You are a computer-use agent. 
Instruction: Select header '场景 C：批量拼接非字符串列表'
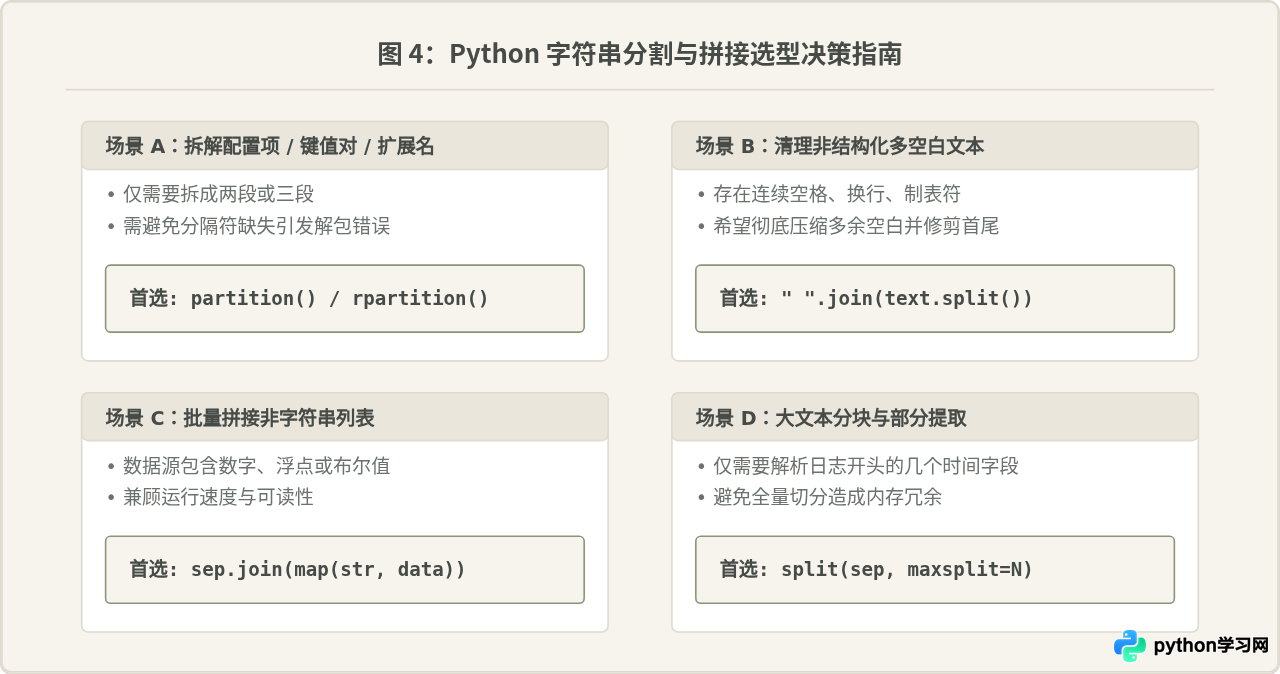345,417
